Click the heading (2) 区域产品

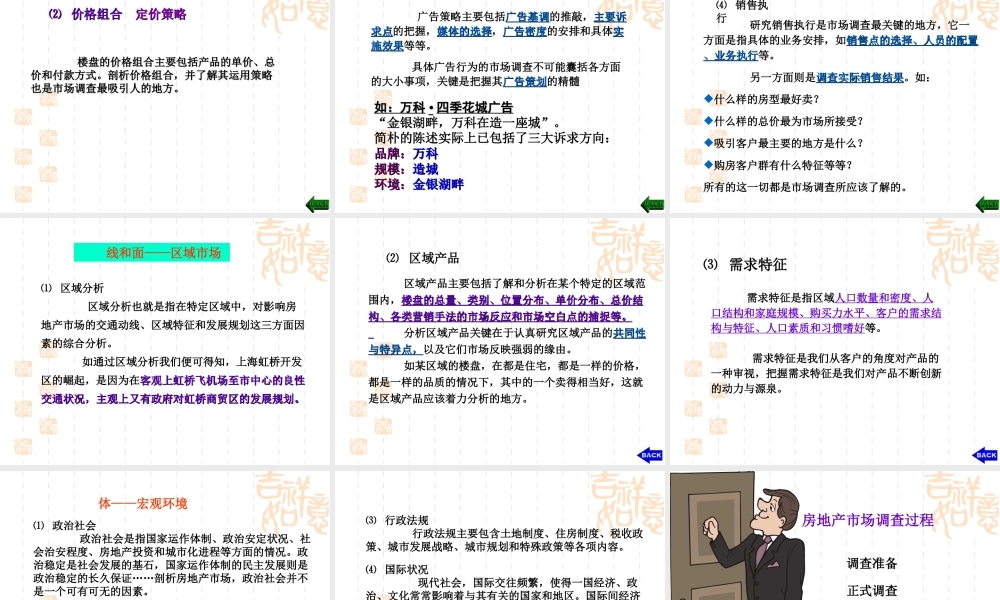422,258
